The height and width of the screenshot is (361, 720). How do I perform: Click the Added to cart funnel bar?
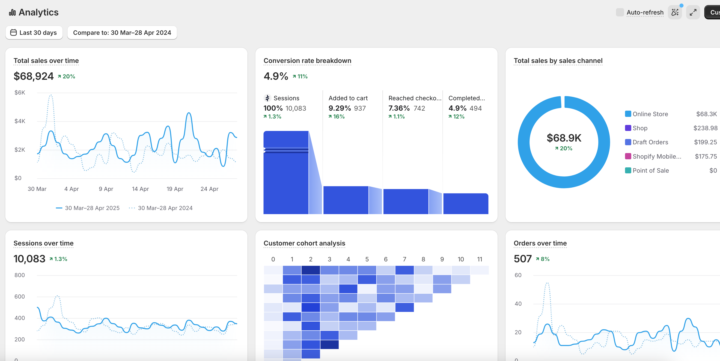coord(346,200)
